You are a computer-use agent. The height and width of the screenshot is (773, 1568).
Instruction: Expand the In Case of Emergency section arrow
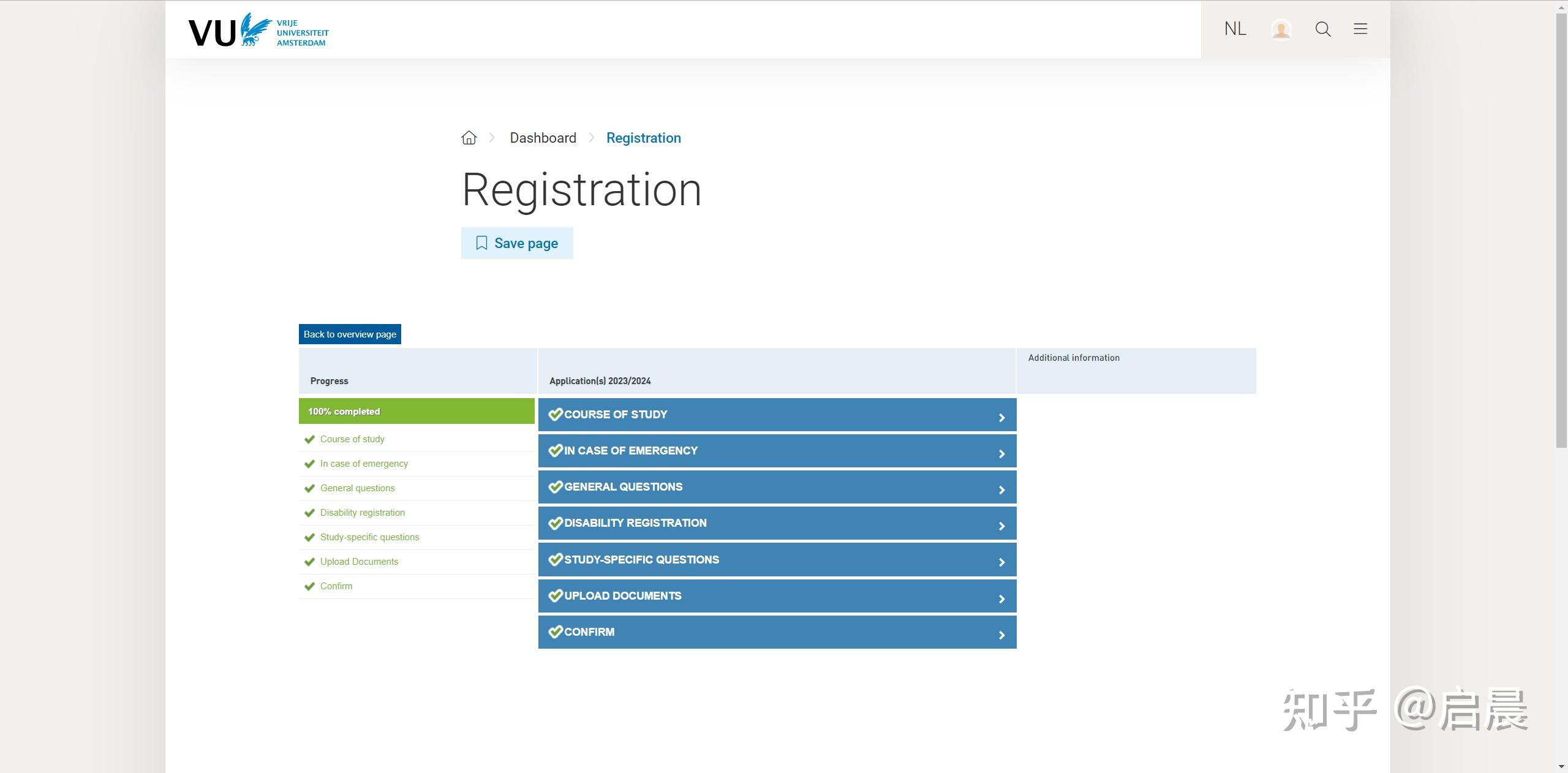tap(1001, 454)
